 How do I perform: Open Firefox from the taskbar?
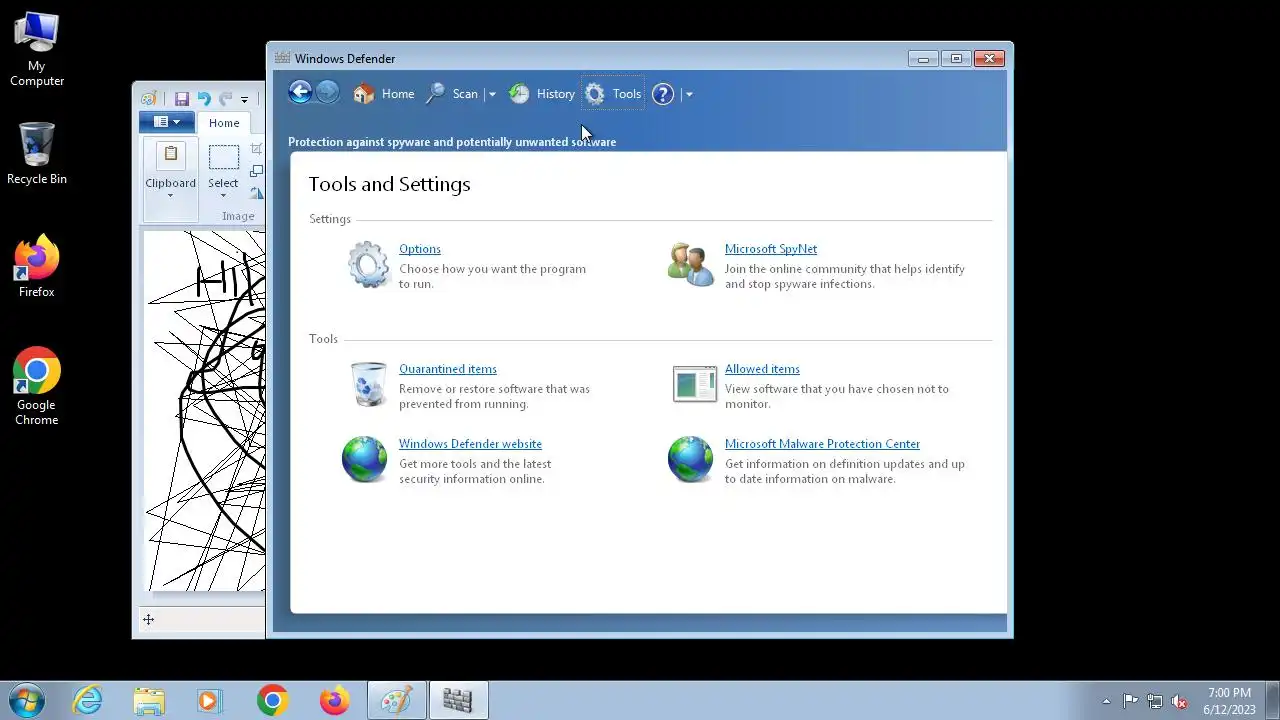(334, 700)
